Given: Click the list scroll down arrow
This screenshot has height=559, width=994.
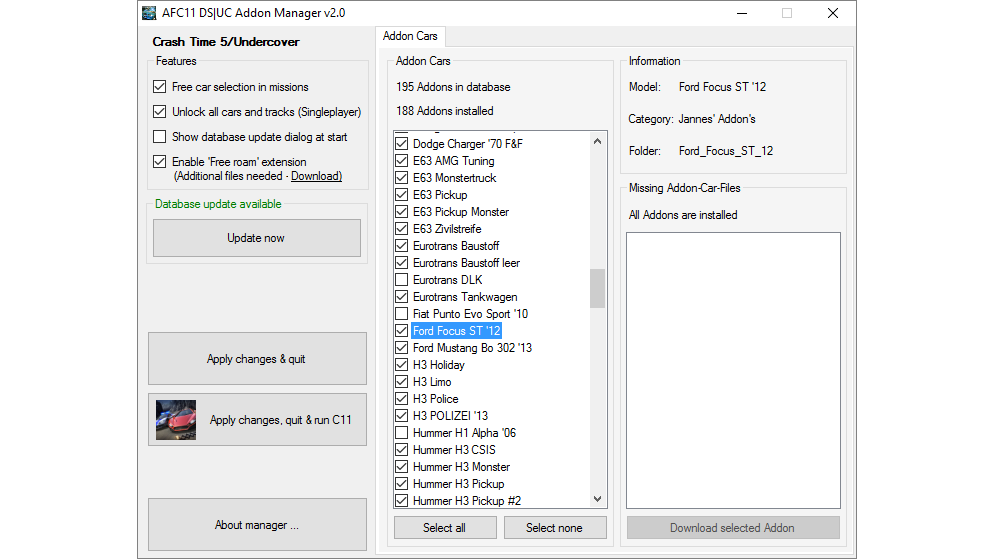Looking at the screenshot, I should [x=597, y=499].
